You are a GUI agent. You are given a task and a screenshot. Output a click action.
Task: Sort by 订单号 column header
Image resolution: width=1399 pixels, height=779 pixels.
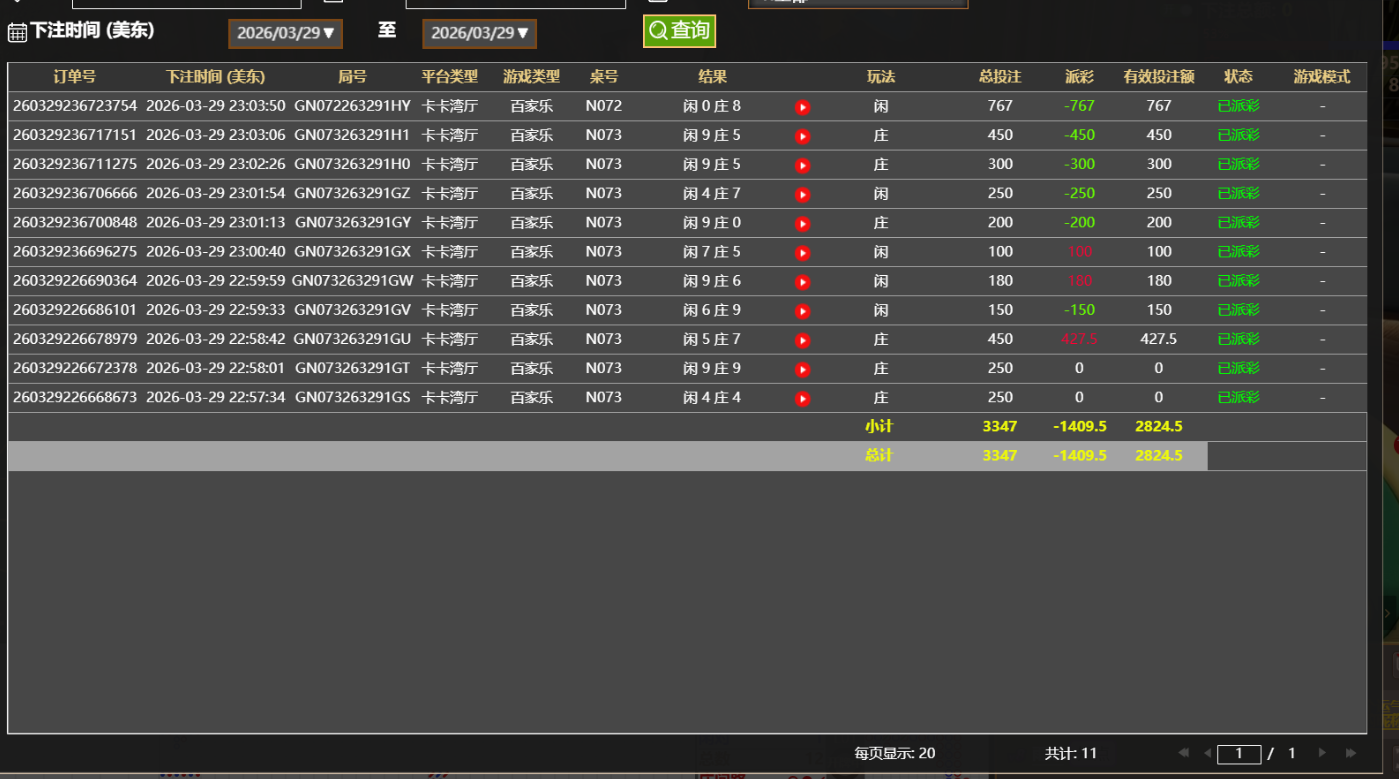point(75,77)
